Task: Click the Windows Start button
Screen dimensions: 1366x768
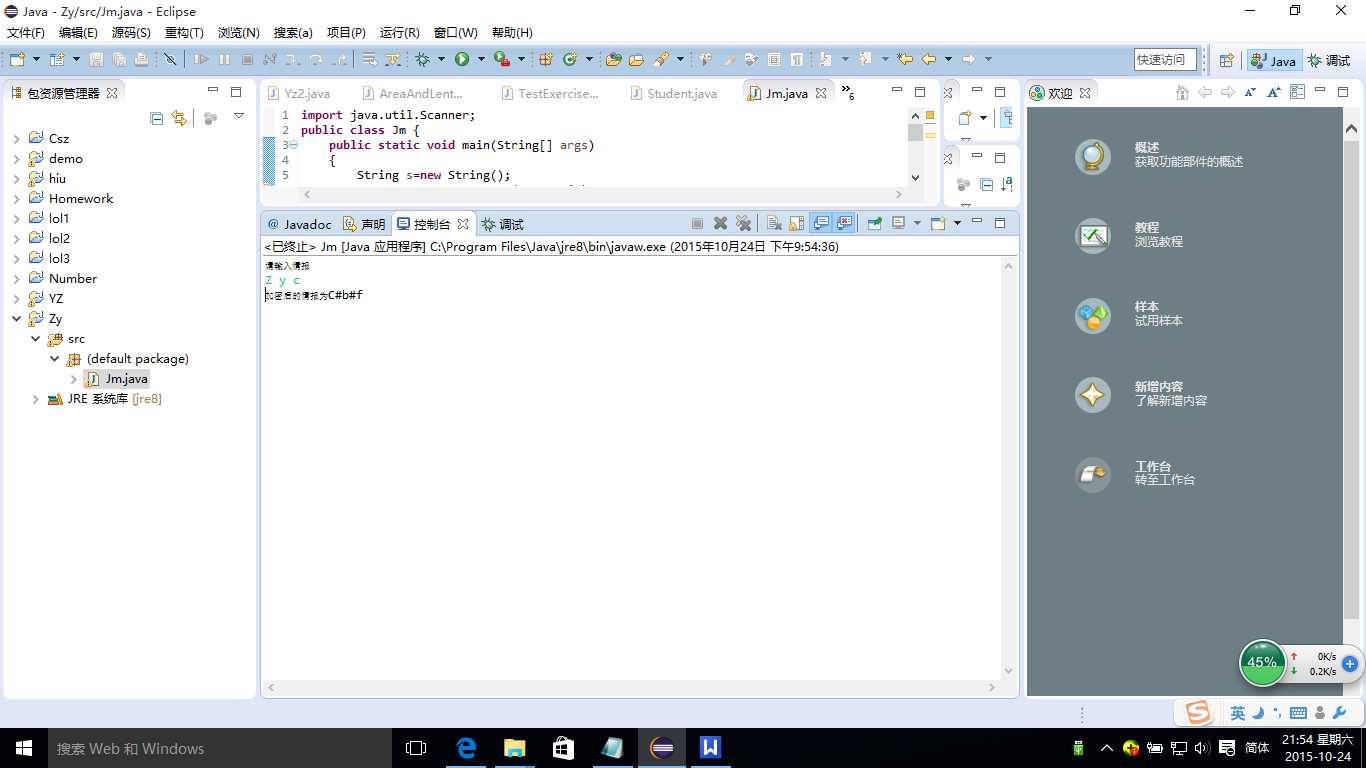Action: tap(23, 748)
